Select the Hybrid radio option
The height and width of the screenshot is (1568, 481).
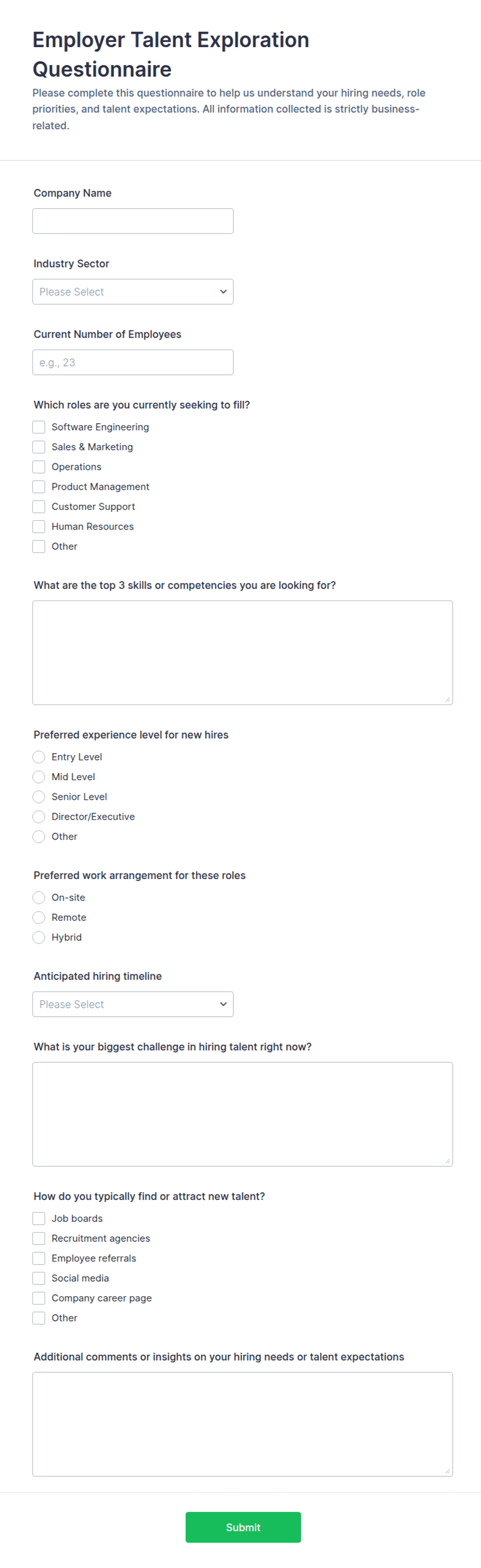(x=39, y=937)
